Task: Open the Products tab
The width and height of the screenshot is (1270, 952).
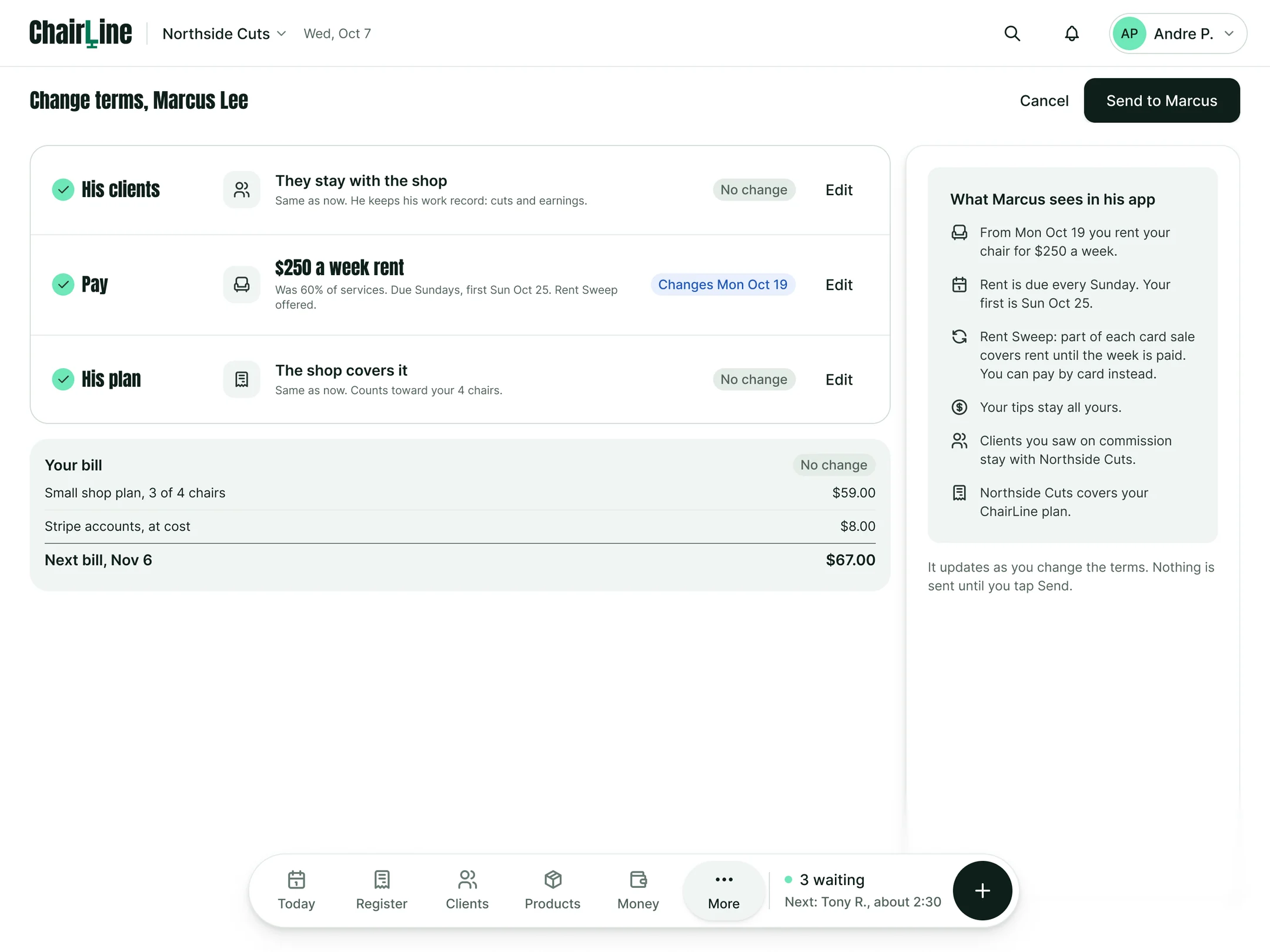Action: coord(553,890)
